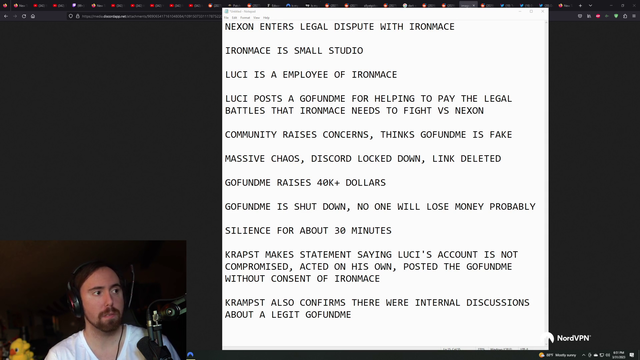Open the Notepad View menu
Viewport: 640px width, 360px height.
click(x=256, y=18)
